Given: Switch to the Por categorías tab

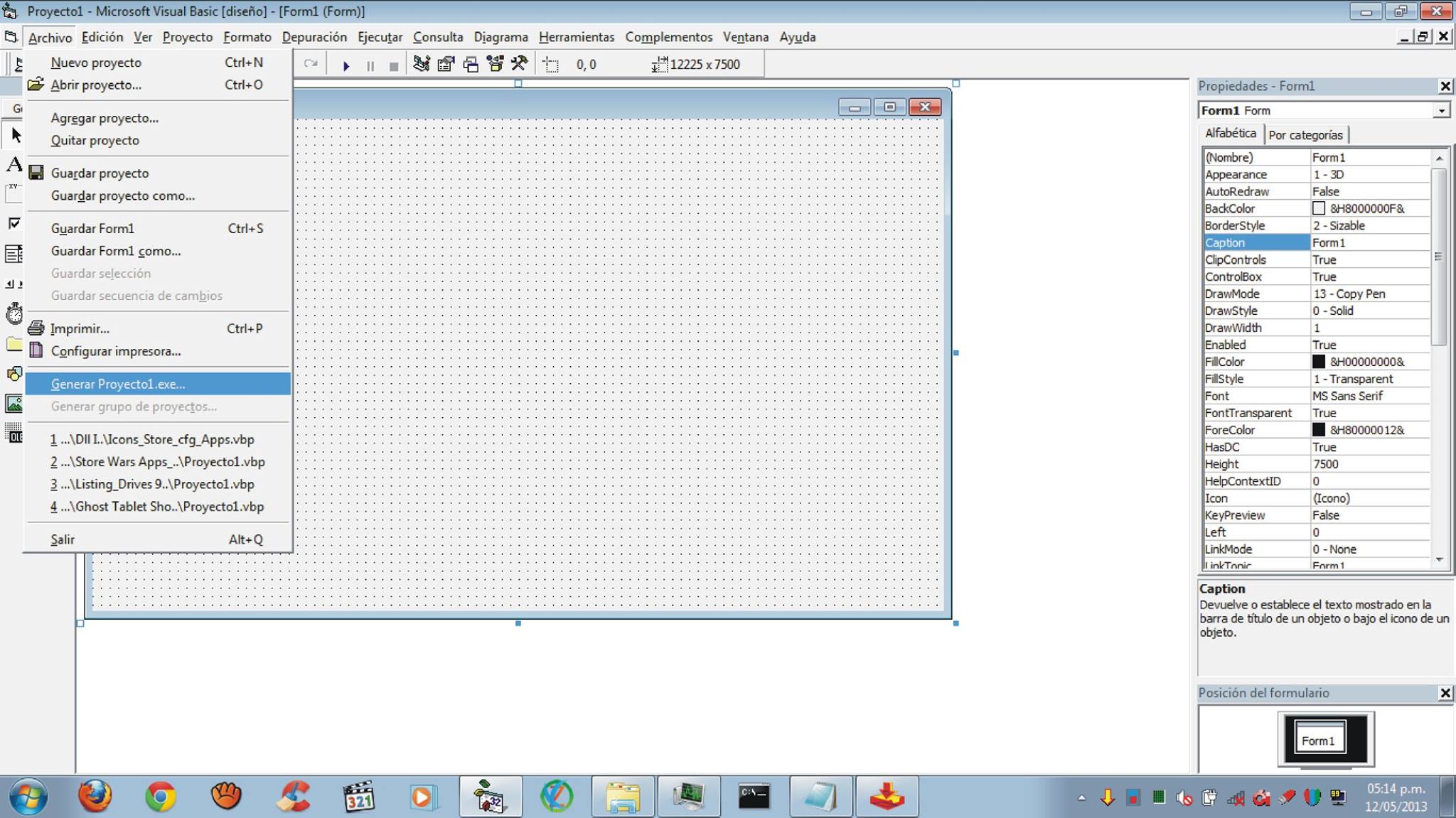Looking at the screenshot, I should point(1306,135).
